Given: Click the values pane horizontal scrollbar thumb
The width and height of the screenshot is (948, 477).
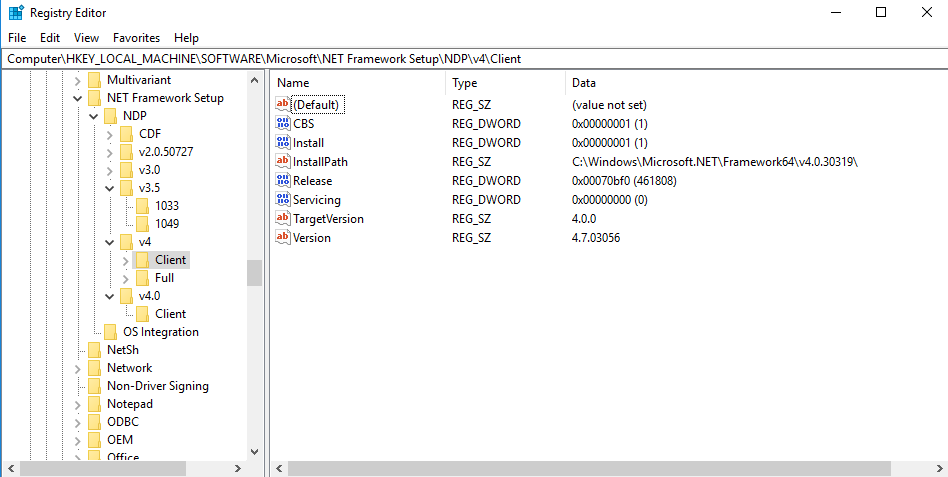Looking at the screenshot, I should (590, 468).
